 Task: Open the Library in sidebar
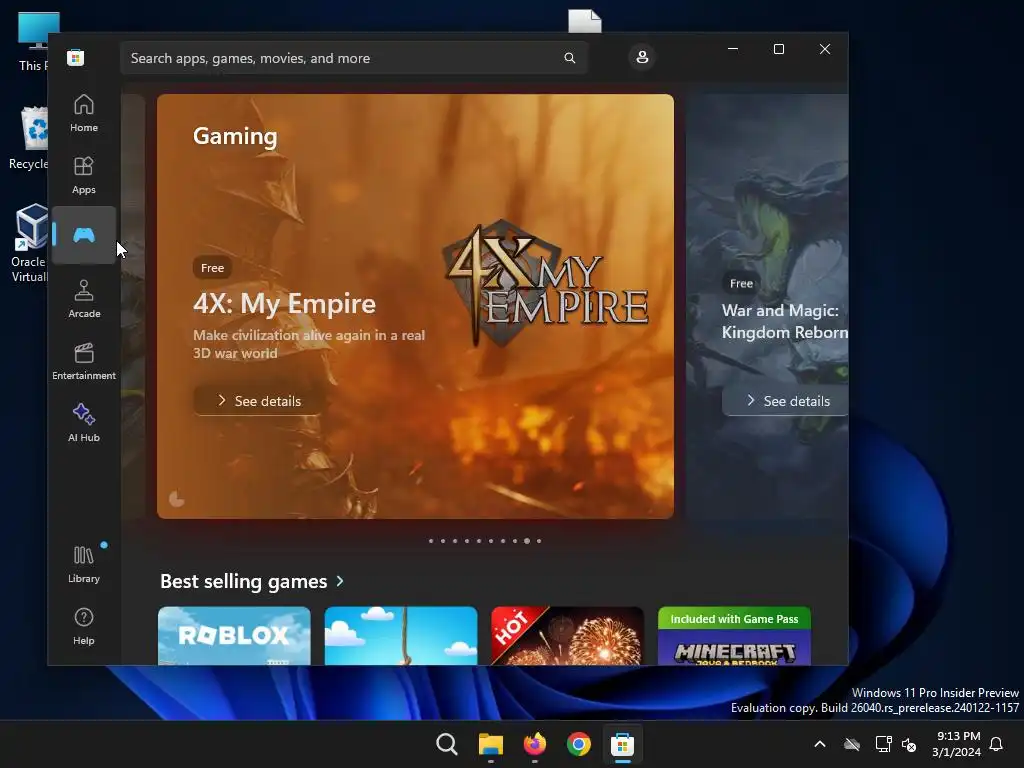pyautogui.click(x=84, y=564)
